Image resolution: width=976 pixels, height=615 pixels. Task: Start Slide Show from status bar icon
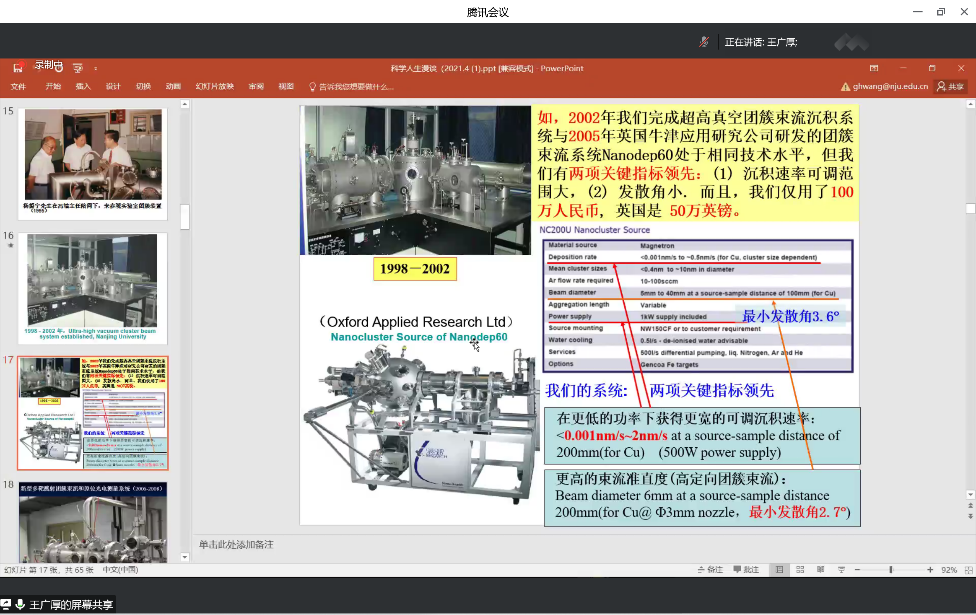coord(841,569)
